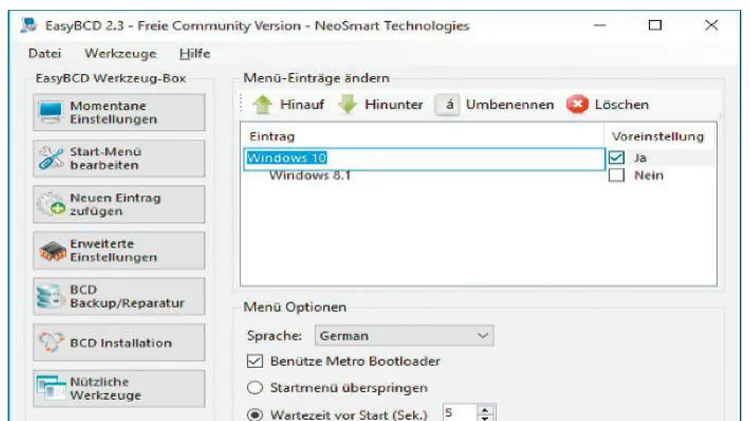
Task: Click the Voreinstellung column header
Action: tap(658, 136)
